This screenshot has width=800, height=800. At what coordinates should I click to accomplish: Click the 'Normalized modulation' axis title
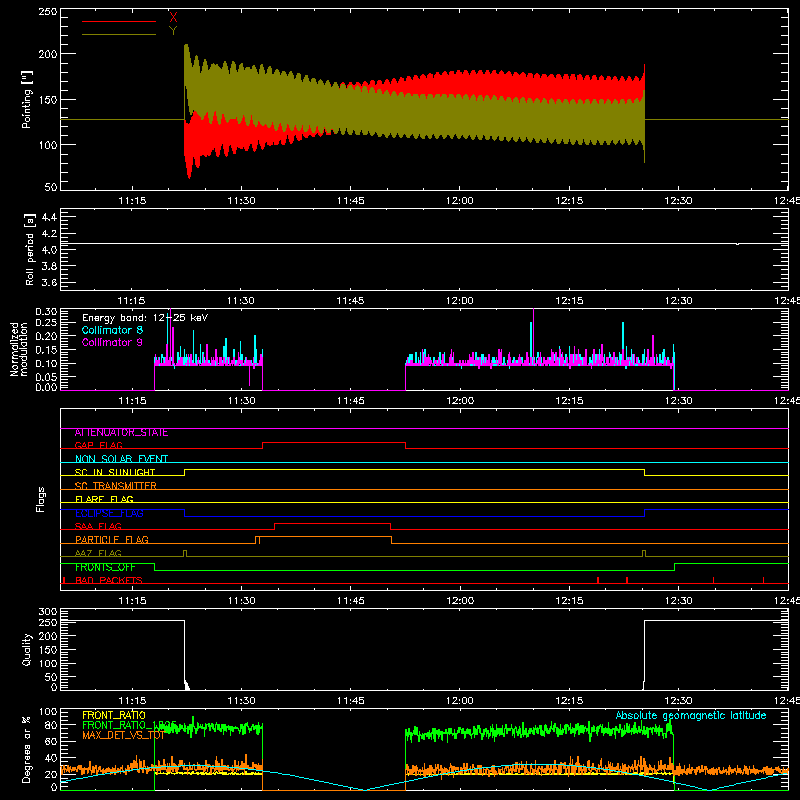[x=19, y=349]
